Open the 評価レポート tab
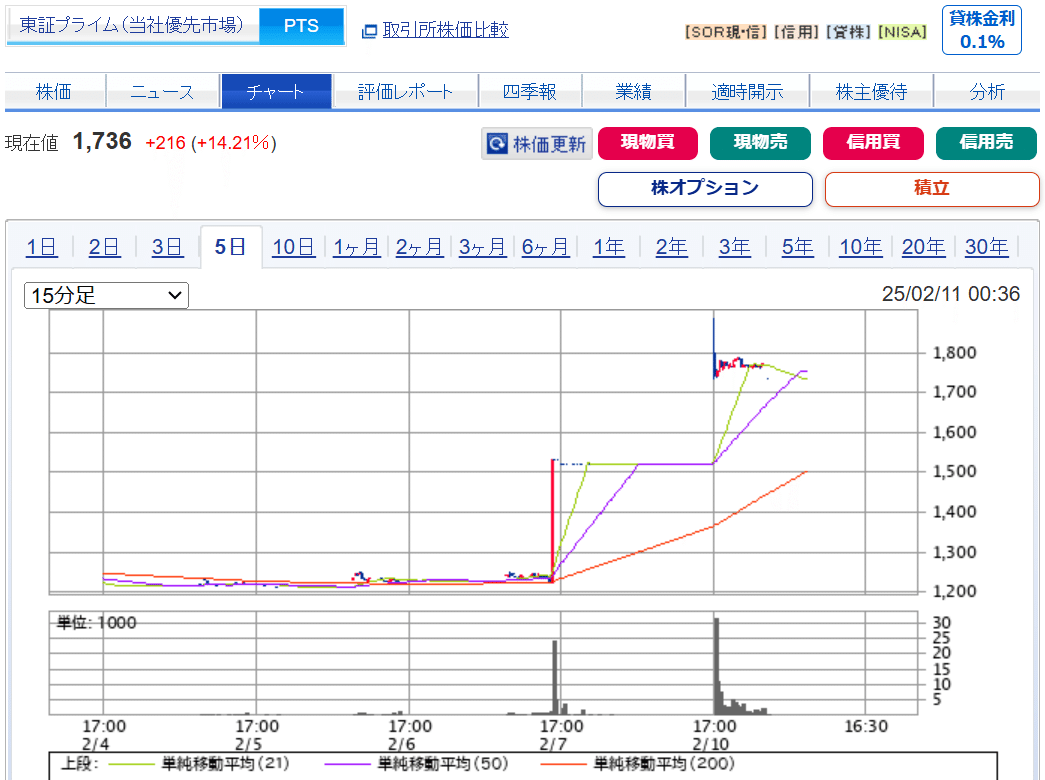The width and height of the screenshot is (1045, 780). coord(405,91)
